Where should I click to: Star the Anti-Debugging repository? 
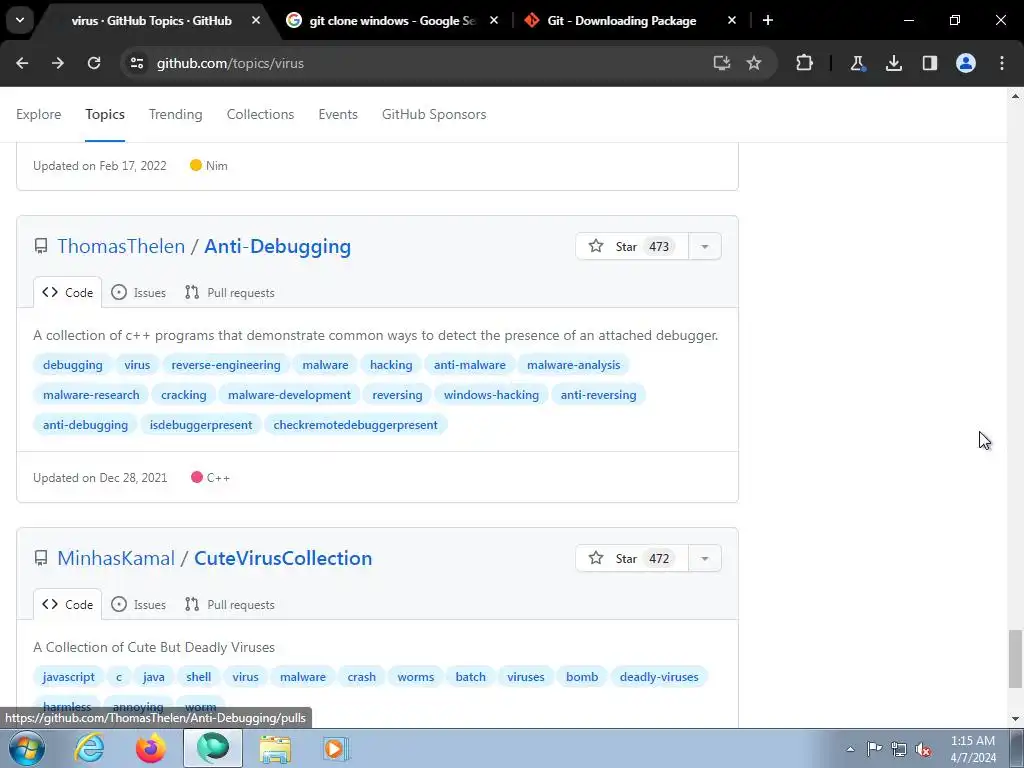[x=632, y=246]
